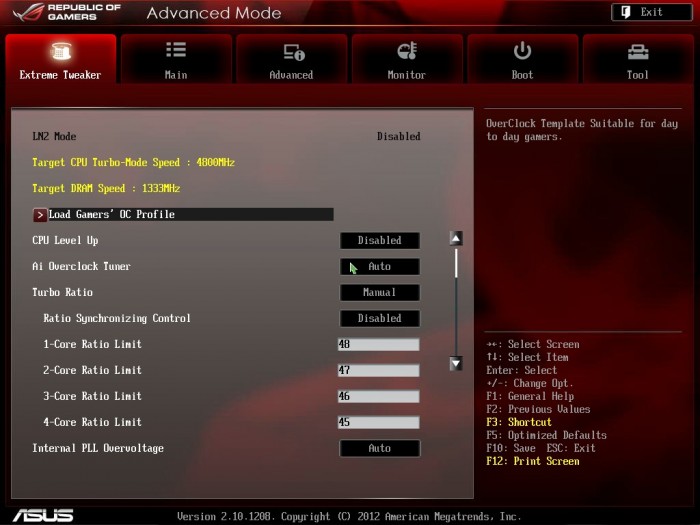
Task: Click the Exit door icon
Action: tap(626, 12)
